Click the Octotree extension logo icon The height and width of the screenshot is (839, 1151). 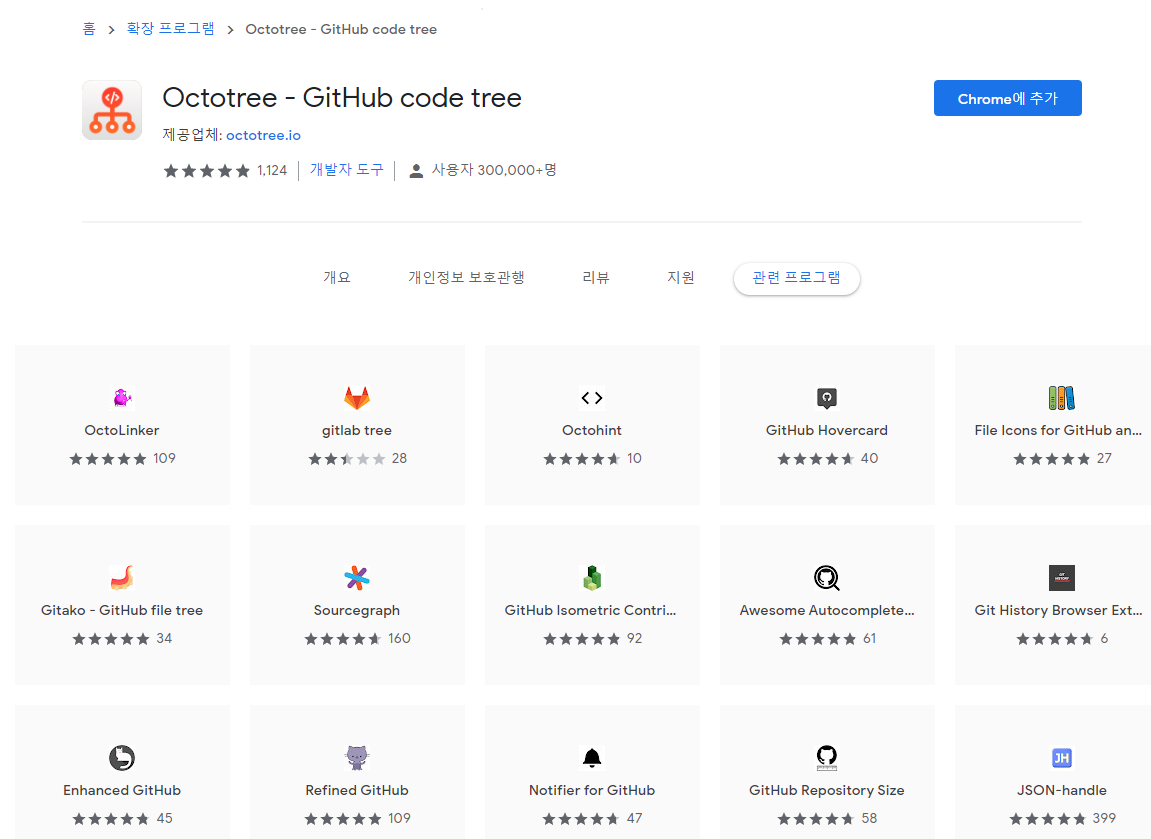point(112,110)
